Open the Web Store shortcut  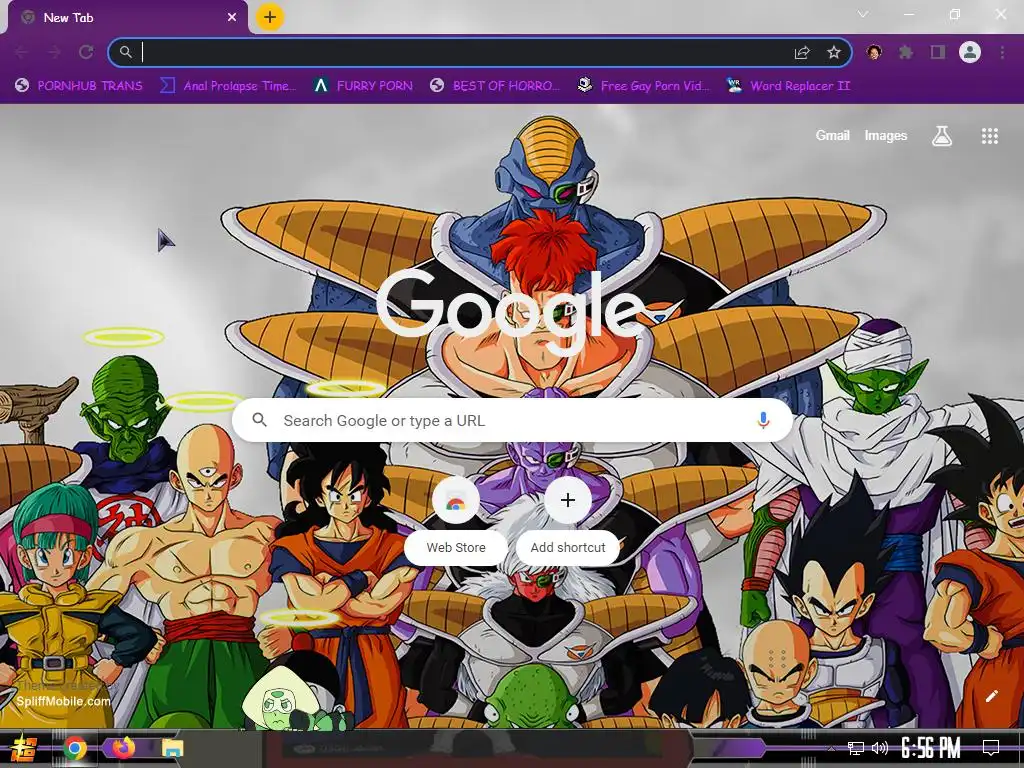[456, 519]
